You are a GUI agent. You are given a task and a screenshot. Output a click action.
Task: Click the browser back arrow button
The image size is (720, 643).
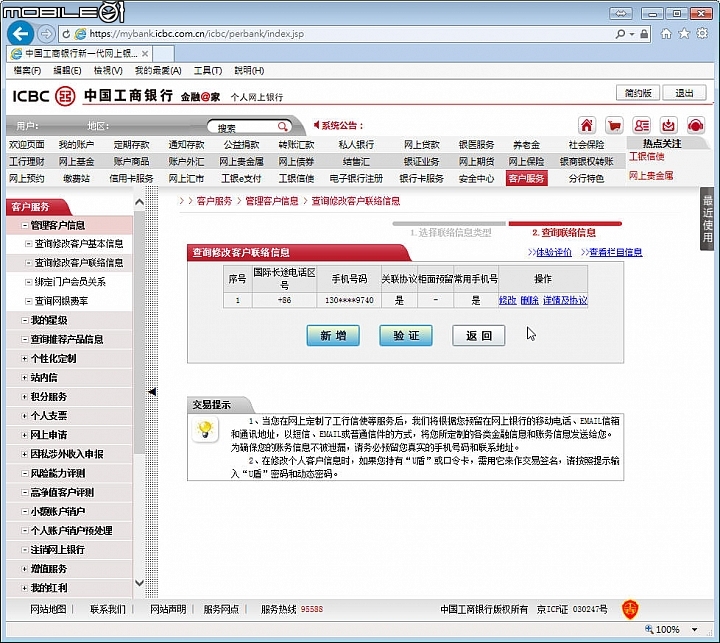tap(20, 34)
